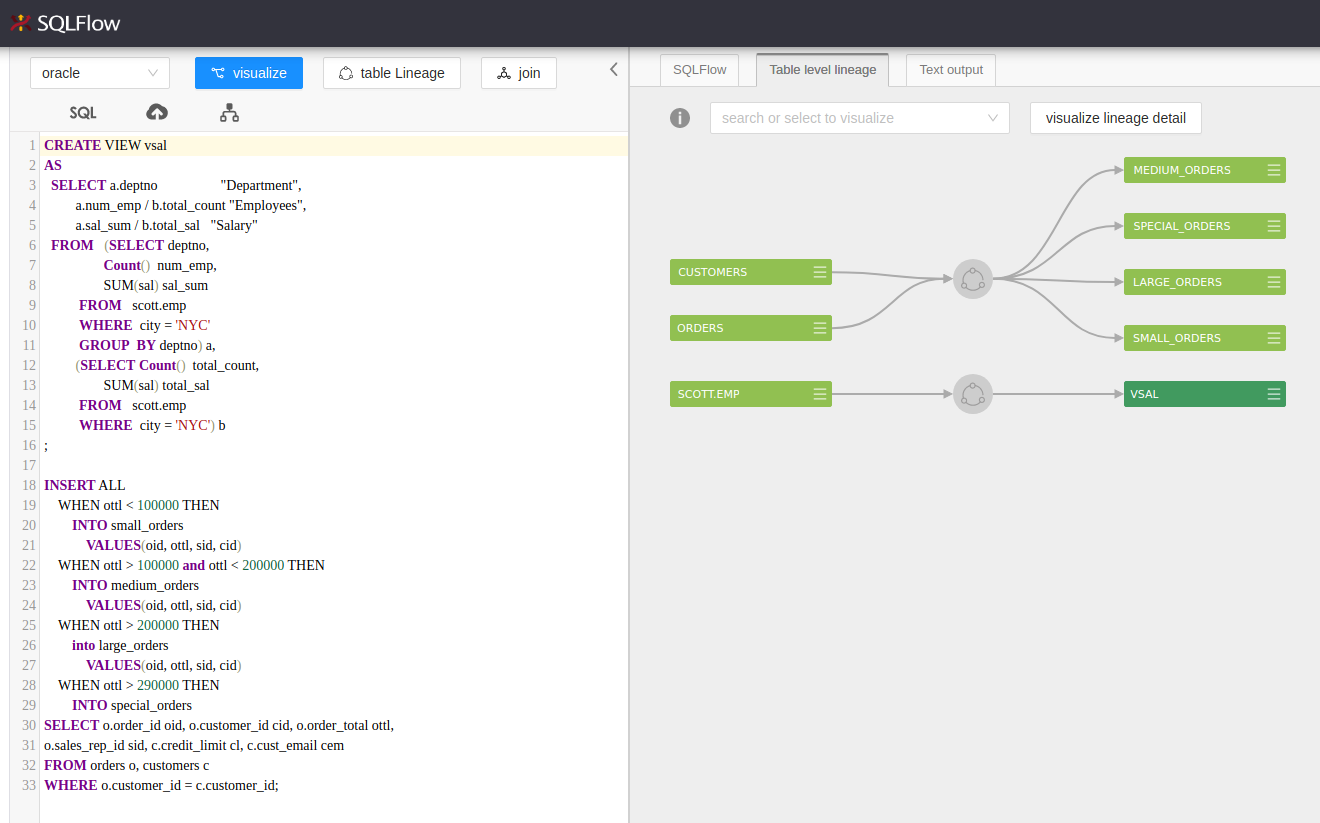Image resolution: width=1320 pixels, height=823 pixels.
Task: Select the MEDIUM_ORDERS table node
Action: click(1205, 170)
